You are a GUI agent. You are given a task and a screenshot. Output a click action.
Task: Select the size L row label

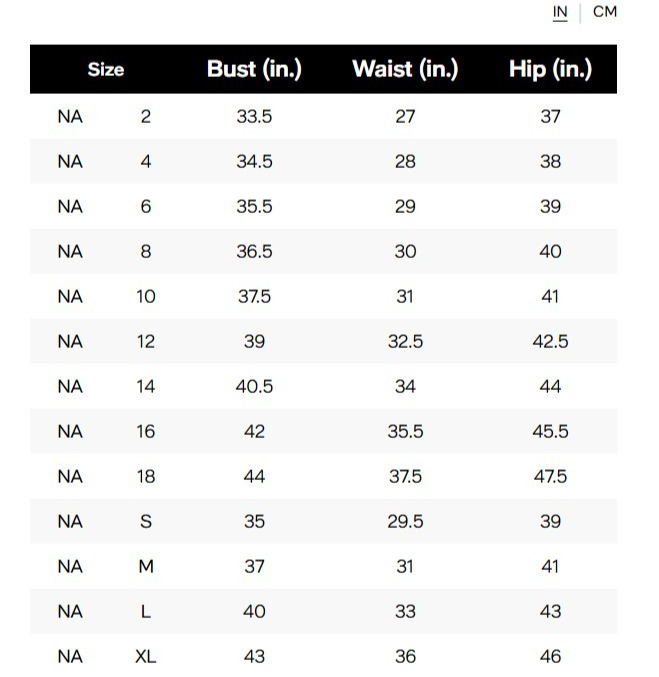(x=146, y=611)
